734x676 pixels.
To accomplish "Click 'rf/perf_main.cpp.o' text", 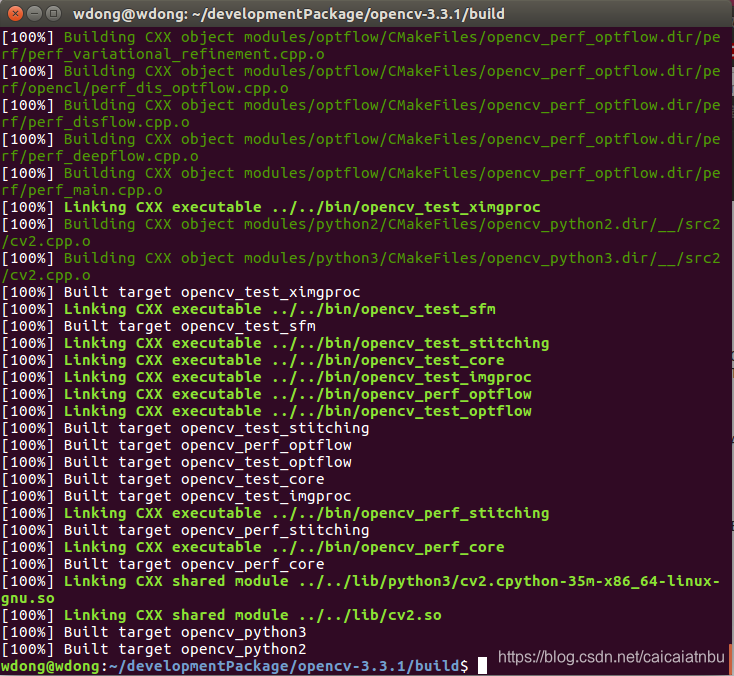I will 82,190.
